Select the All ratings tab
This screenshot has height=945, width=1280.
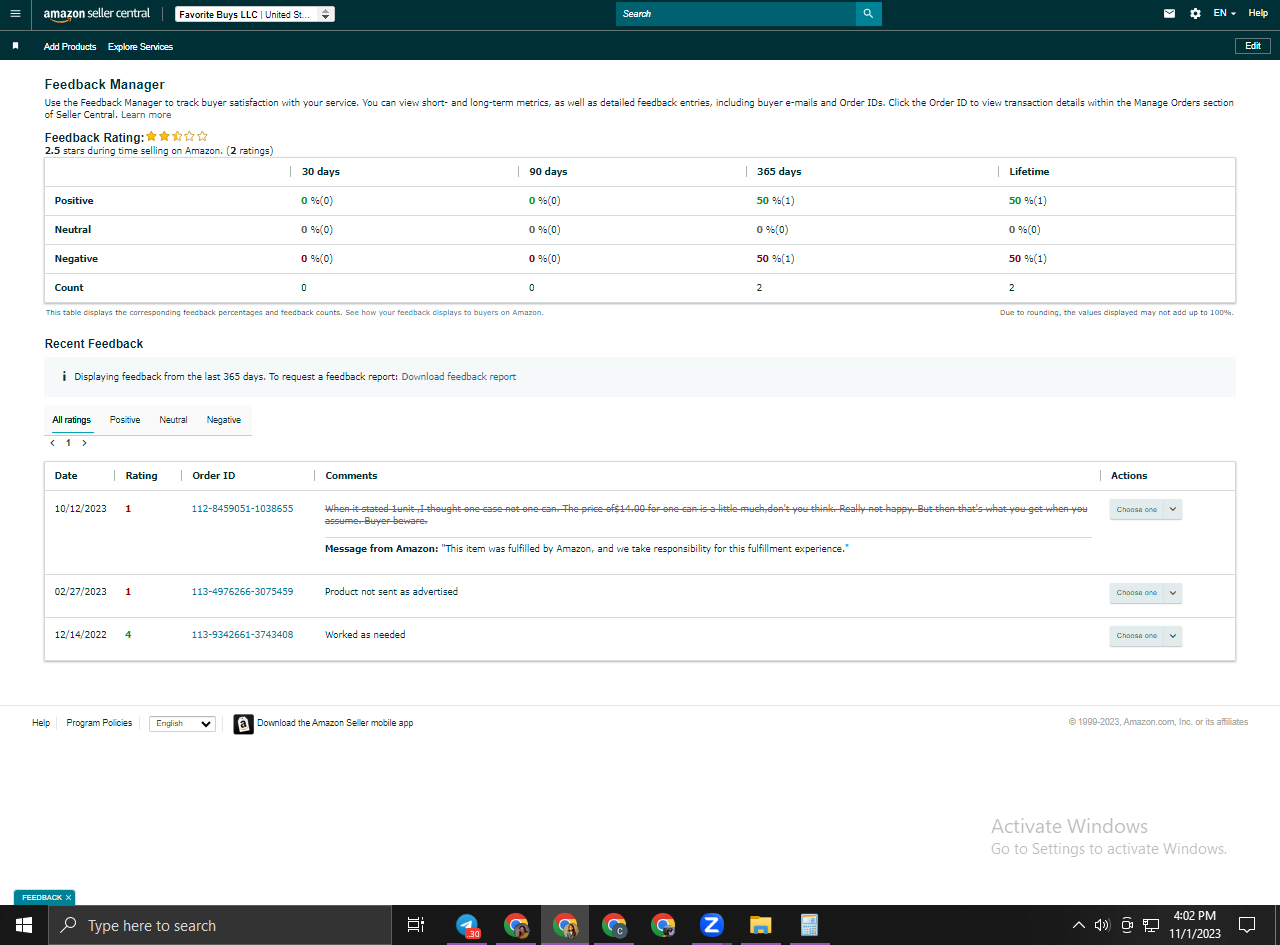tap(72, 420)
